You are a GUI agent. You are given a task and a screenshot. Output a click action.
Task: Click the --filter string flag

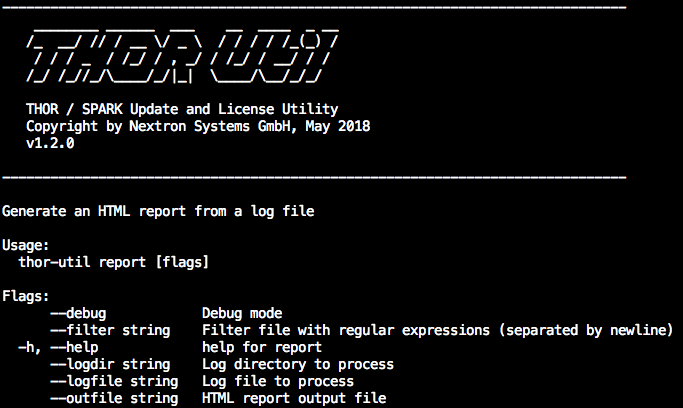(110, 330)
